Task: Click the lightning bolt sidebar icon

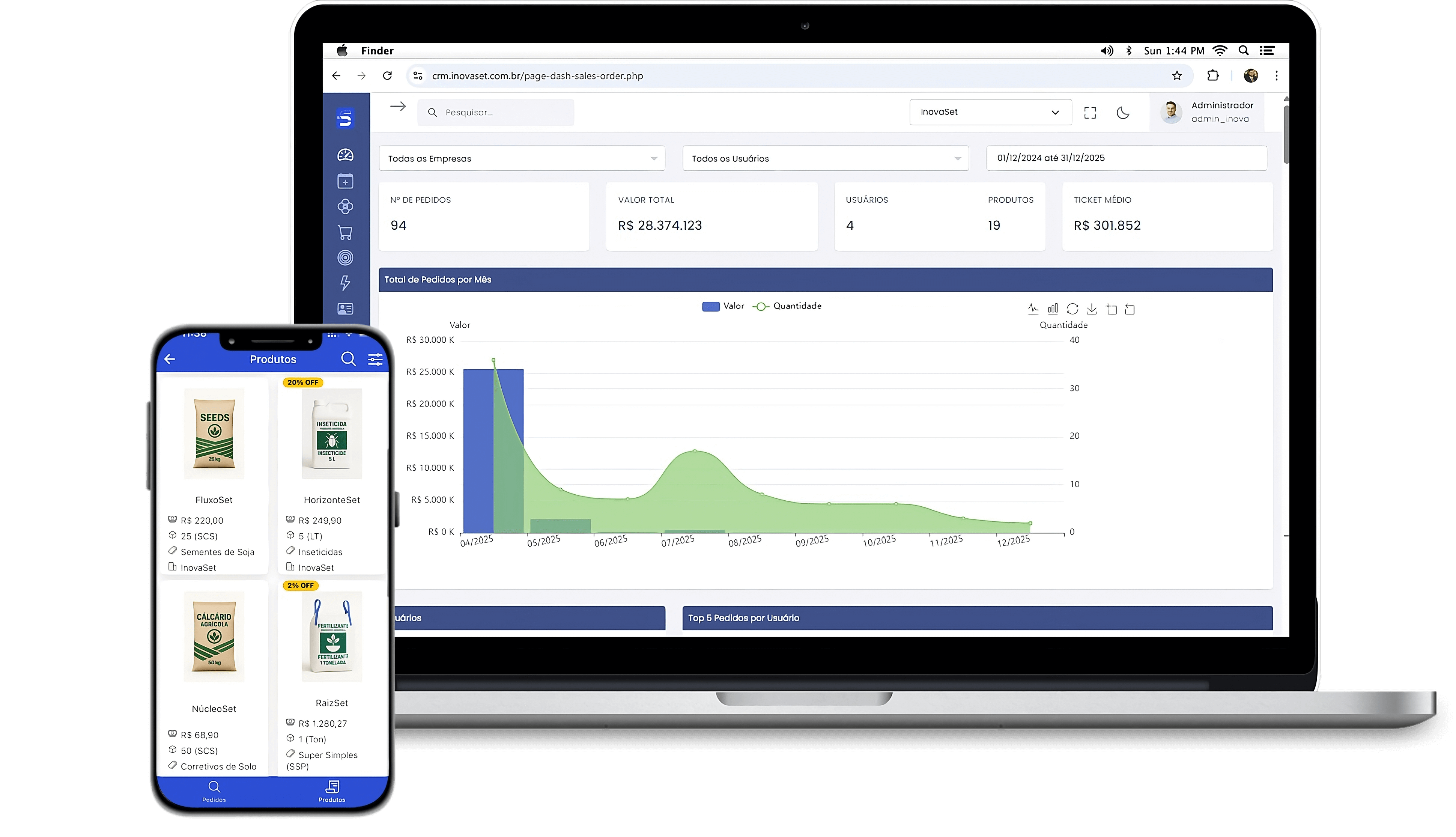Action: 345,283
